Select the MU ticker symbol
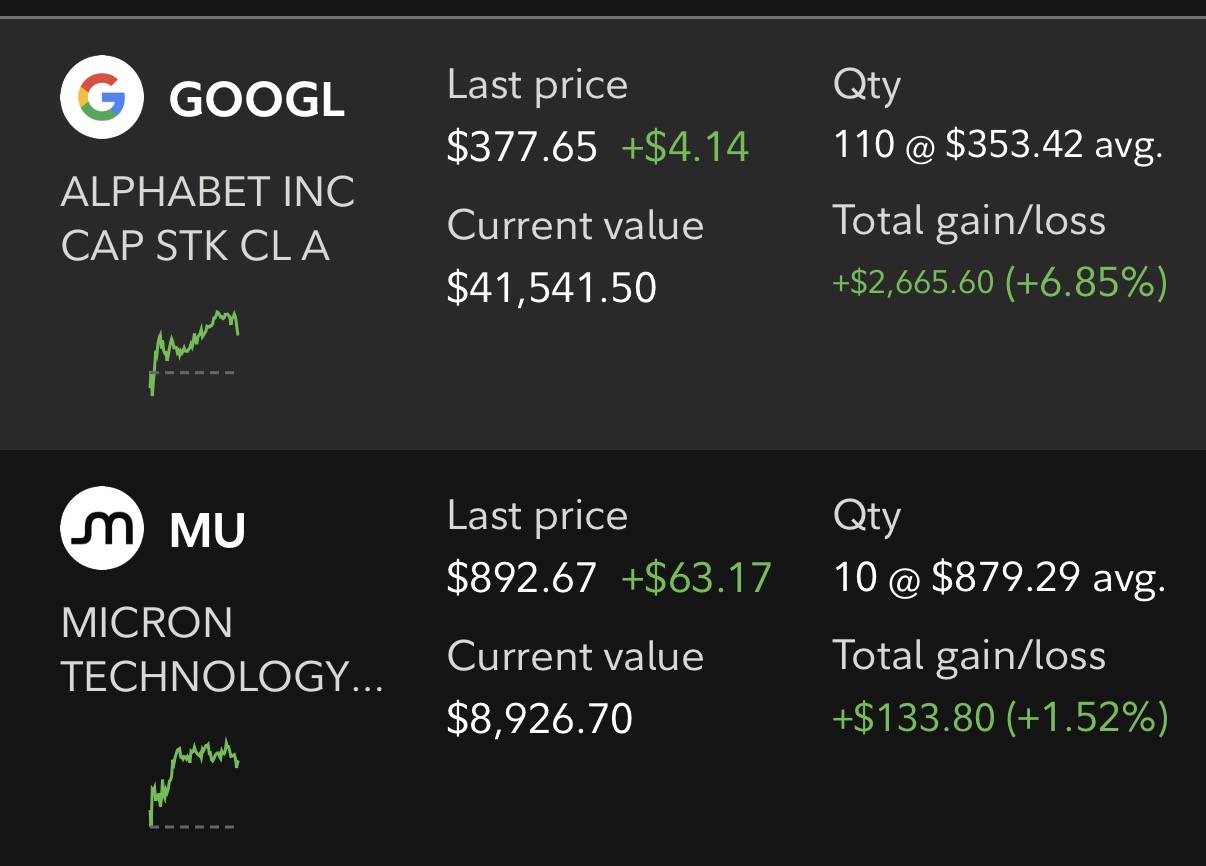Viewport: 1206px width, 866px height. tap(208, 530)
